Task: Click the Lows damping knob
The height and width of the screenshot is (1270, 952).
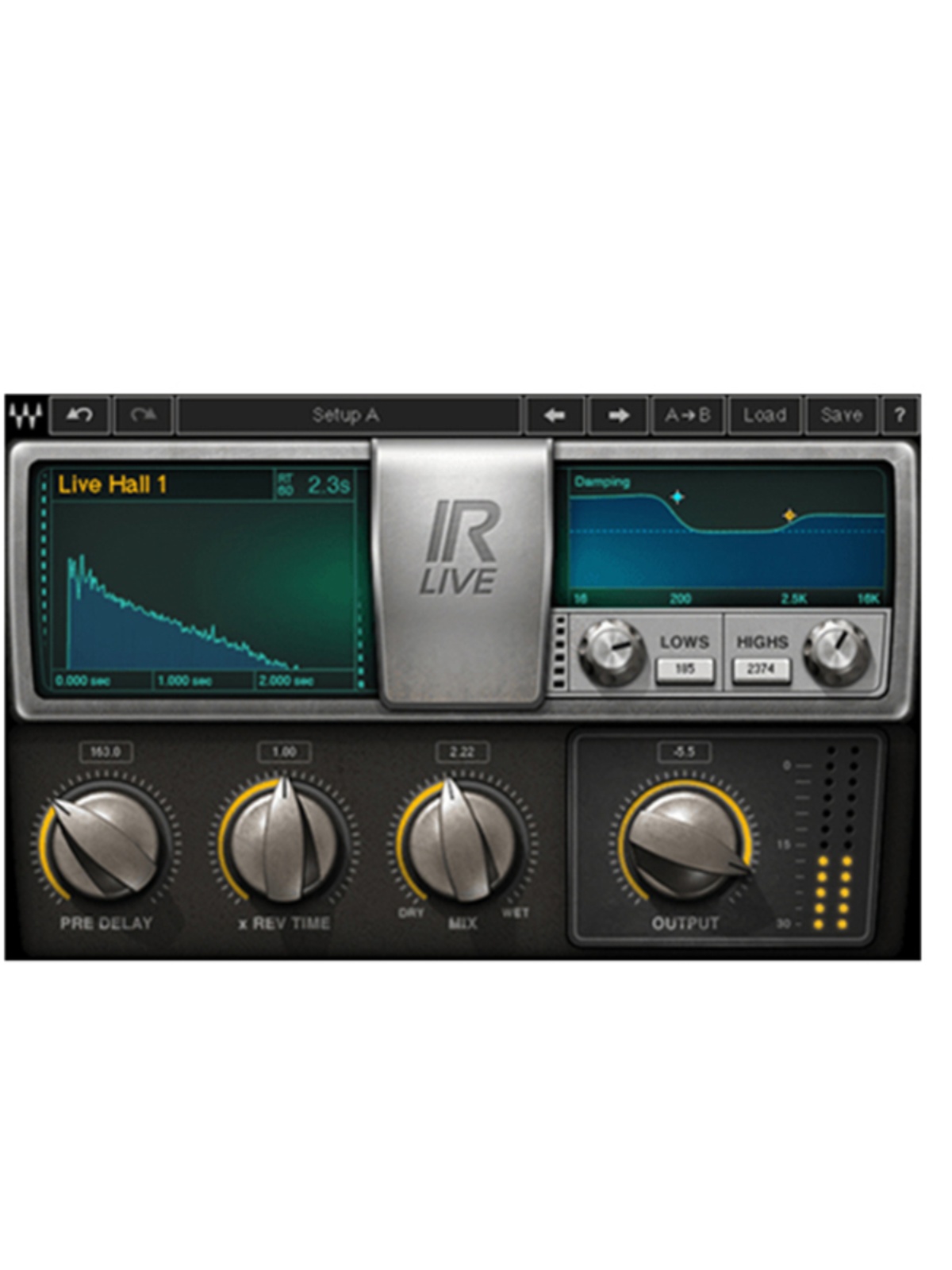Action: [612, 651]
